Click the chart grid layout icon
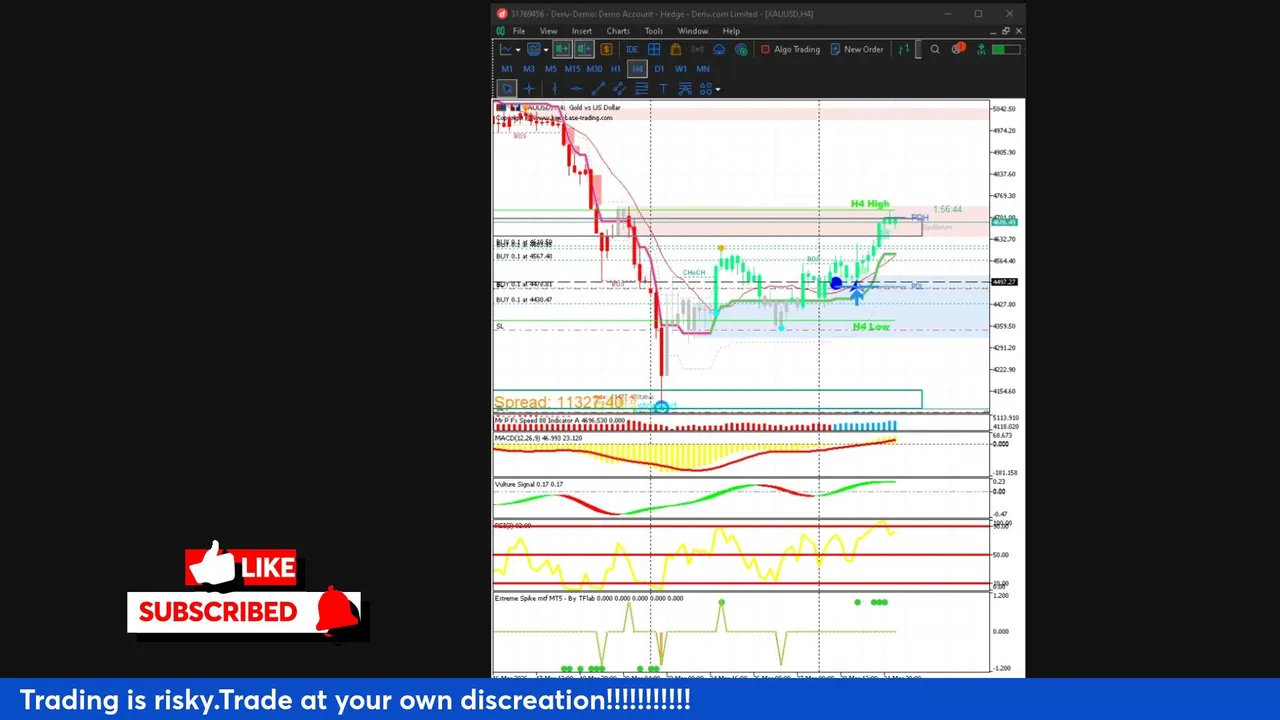The width and height of the screenshot is (1280, 720). [654, 49]
